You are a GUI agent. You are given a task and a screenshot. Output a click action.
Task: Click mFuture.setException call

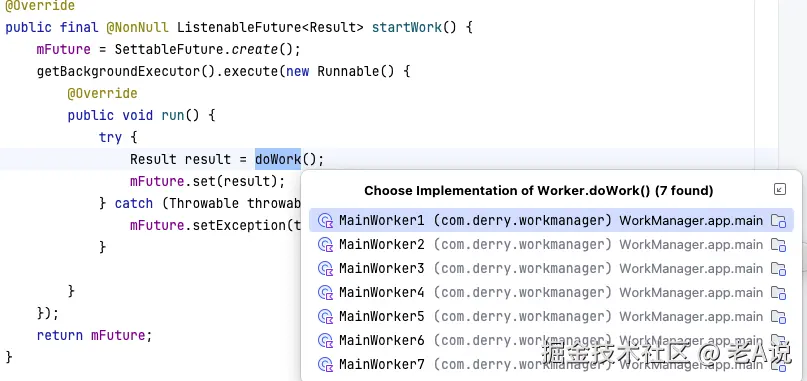pos(216,226)
